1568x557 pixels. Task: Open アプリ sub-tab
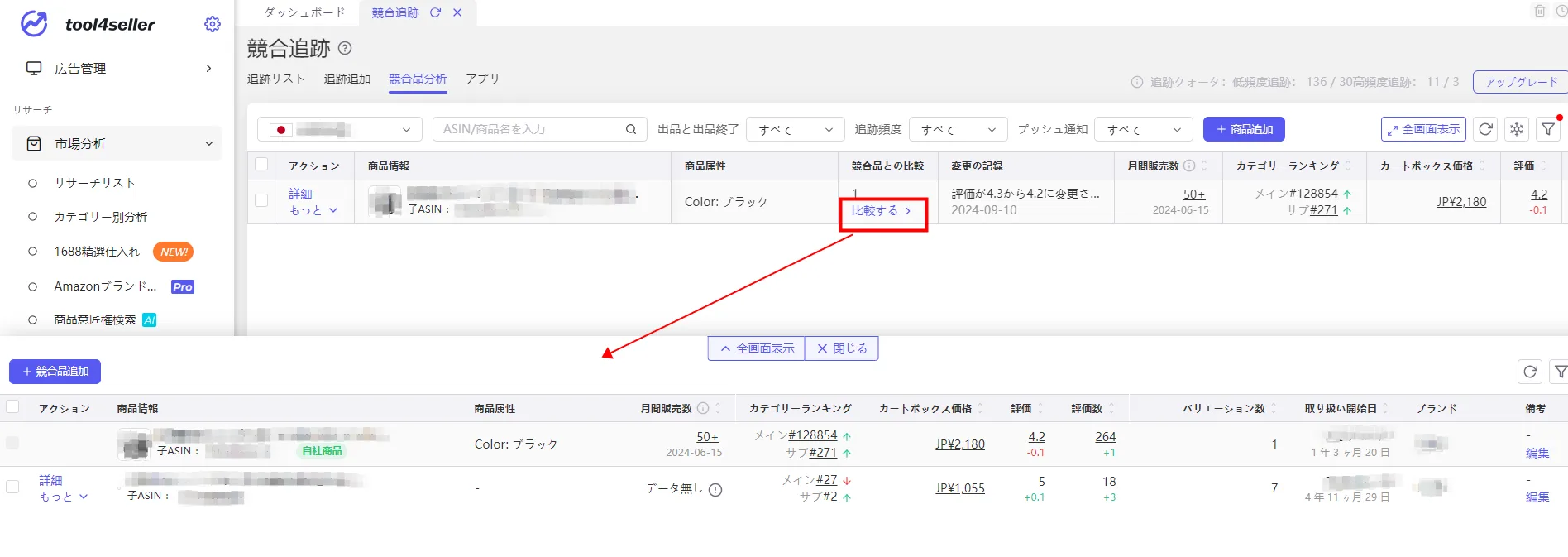[x=482, y=79]
